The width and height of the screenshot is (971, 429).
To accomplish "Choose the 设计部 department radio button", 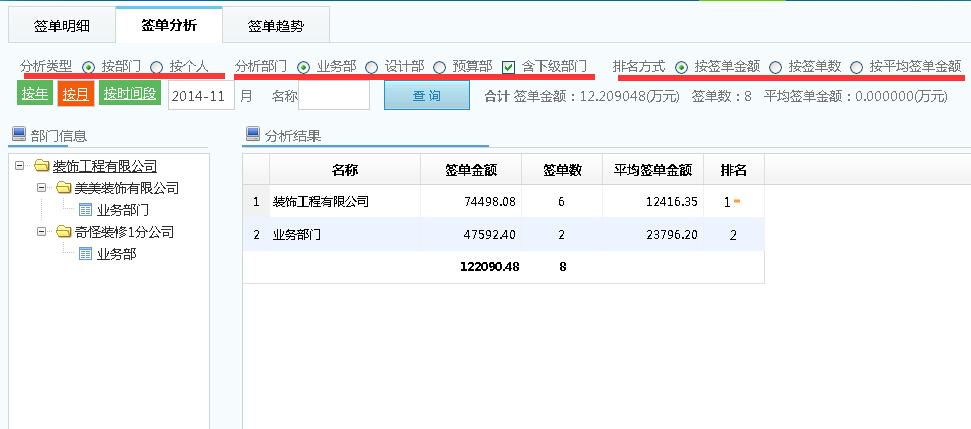I will (371, 67).
